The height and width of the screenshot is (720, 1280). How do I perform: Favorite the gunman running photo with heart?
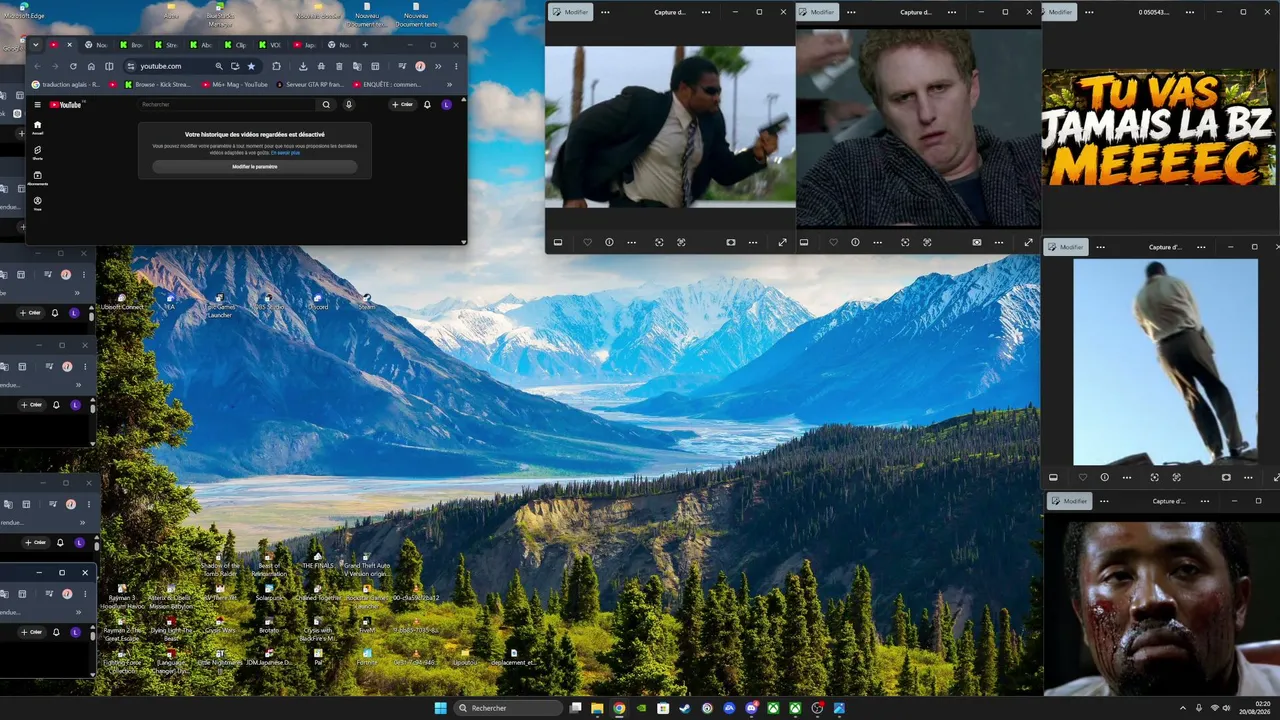point(587,242)
